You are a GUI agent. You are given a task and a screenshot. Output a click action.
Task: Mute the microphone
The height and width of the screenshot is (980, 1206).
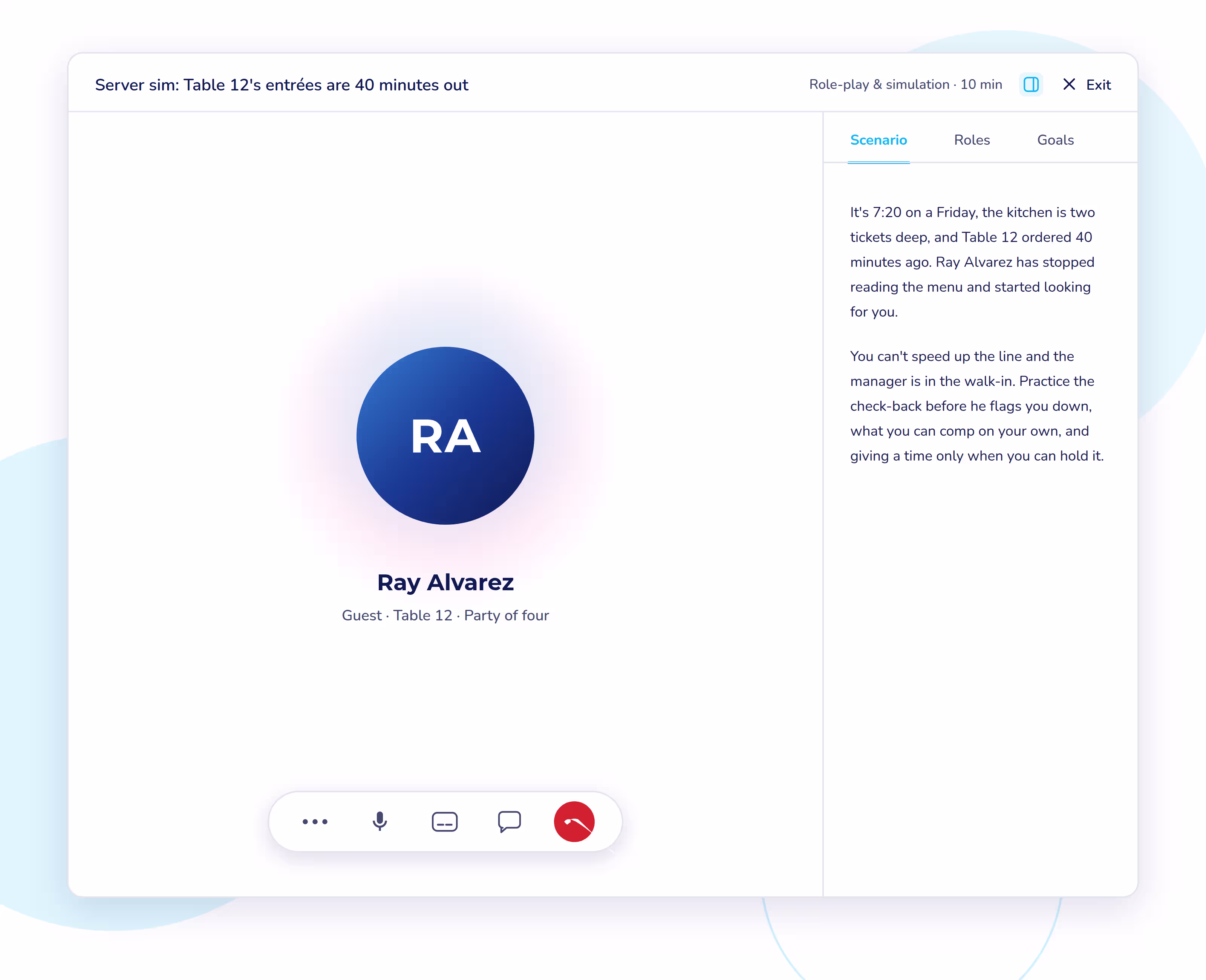tap(380, 821)
